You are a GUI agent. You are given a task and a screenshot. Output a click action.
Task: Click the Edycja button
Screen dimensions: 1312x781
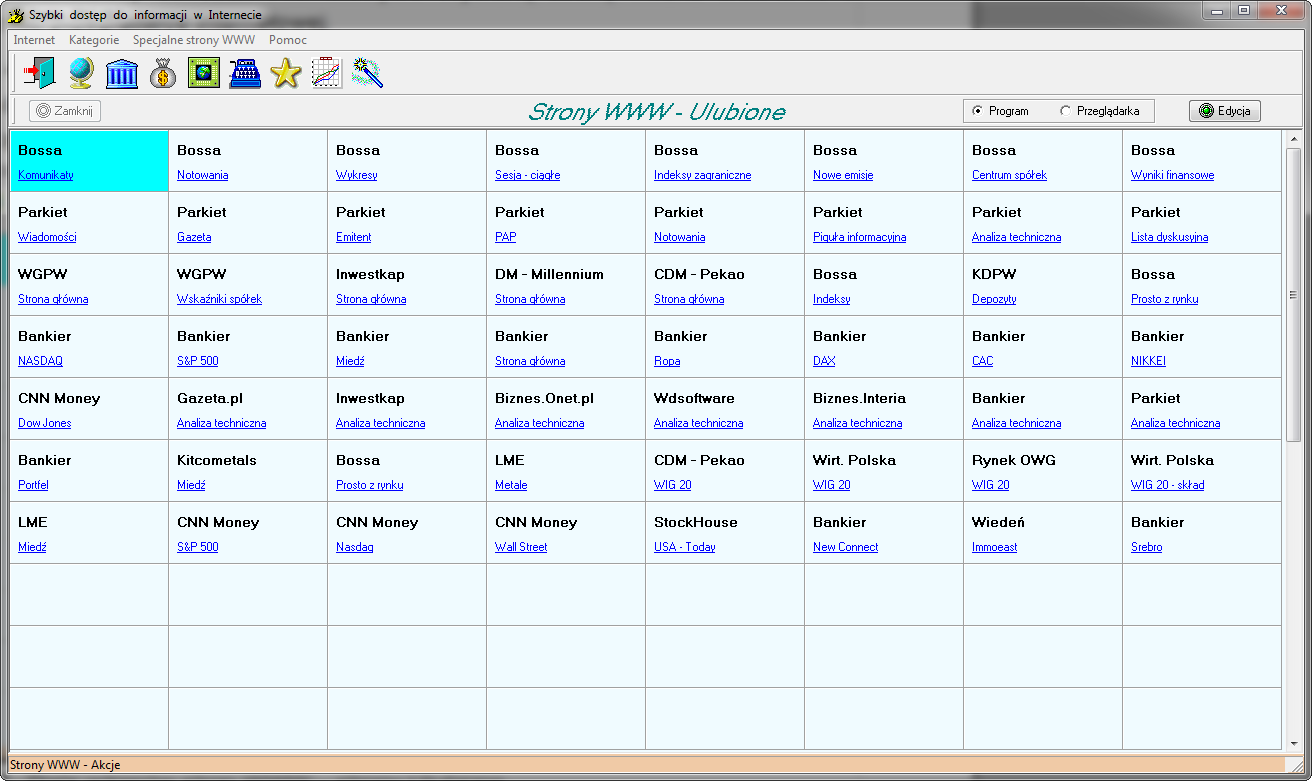coord(1225,111)
